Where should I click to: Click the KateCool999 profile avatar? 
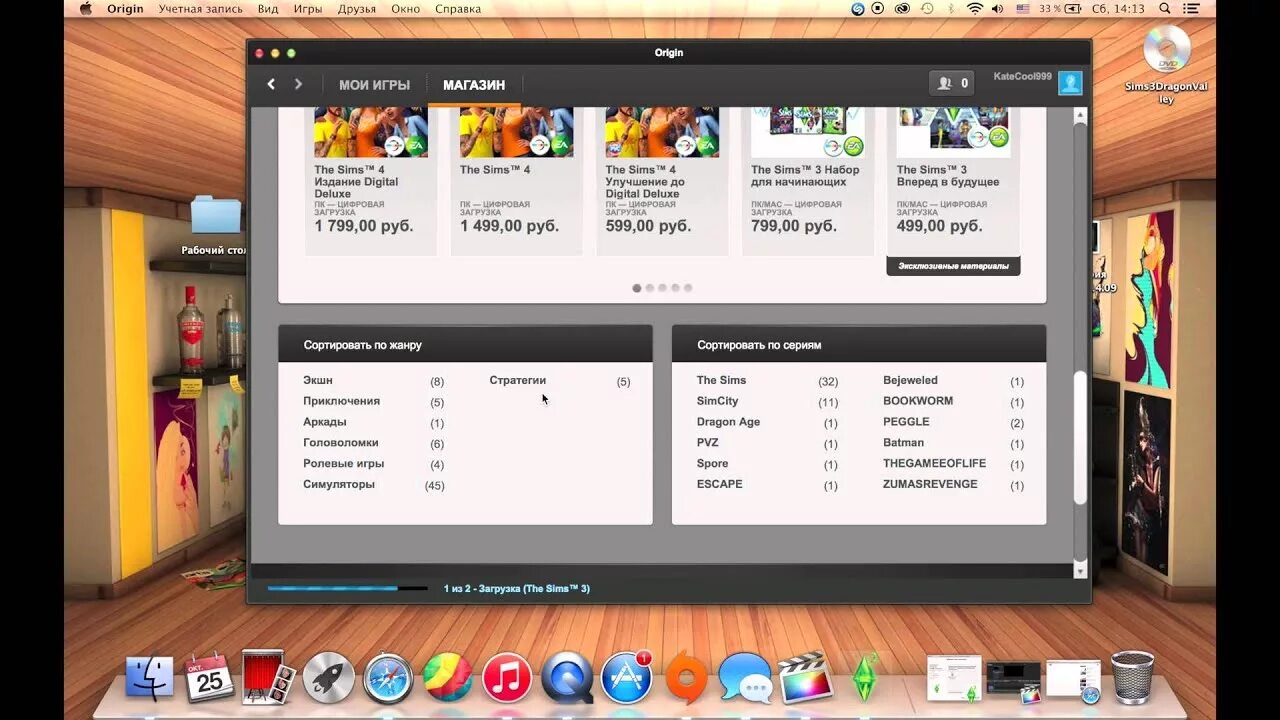coord(1070,83)
